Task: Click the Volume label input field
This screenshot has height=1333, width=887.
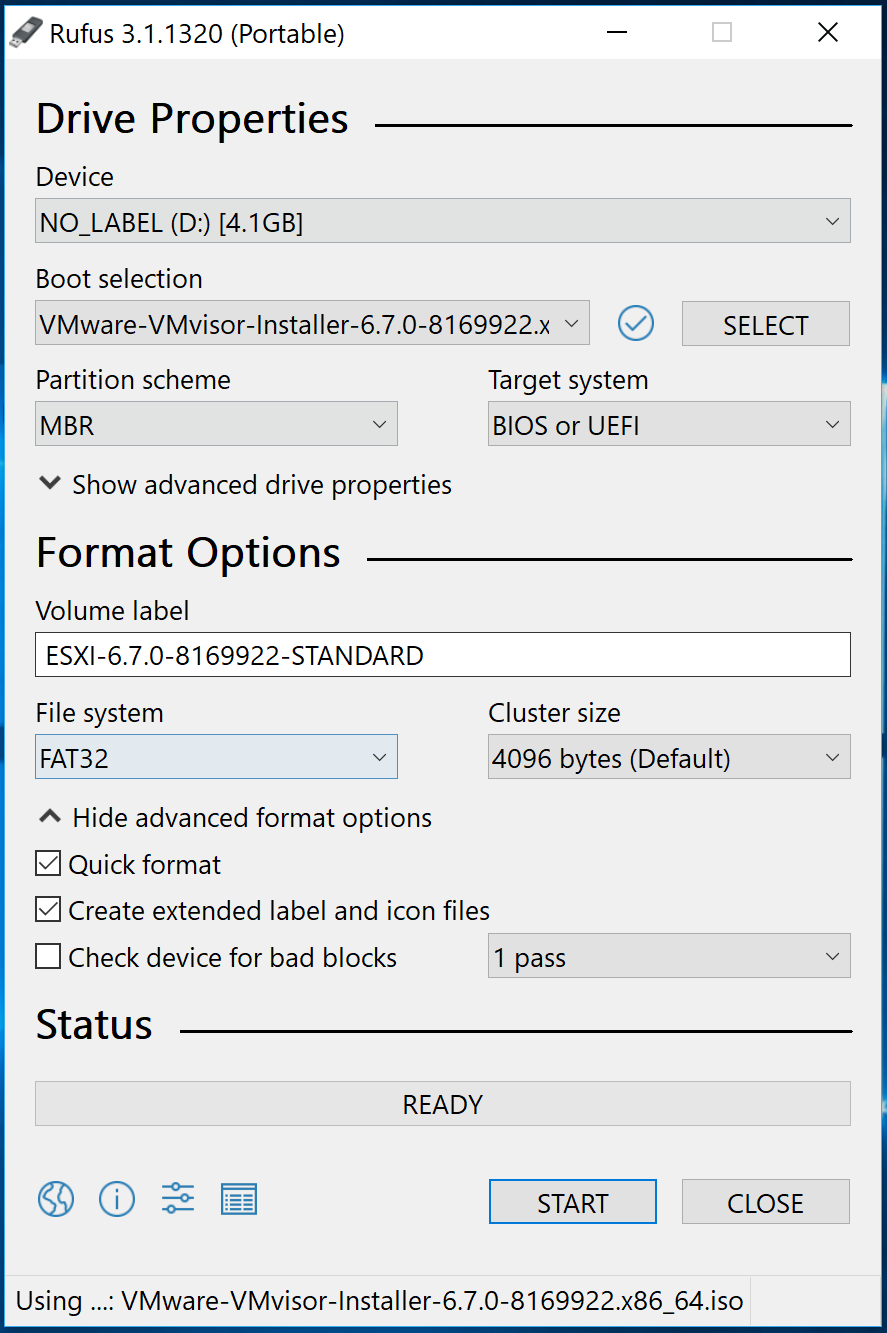Action: pos(443,655)
